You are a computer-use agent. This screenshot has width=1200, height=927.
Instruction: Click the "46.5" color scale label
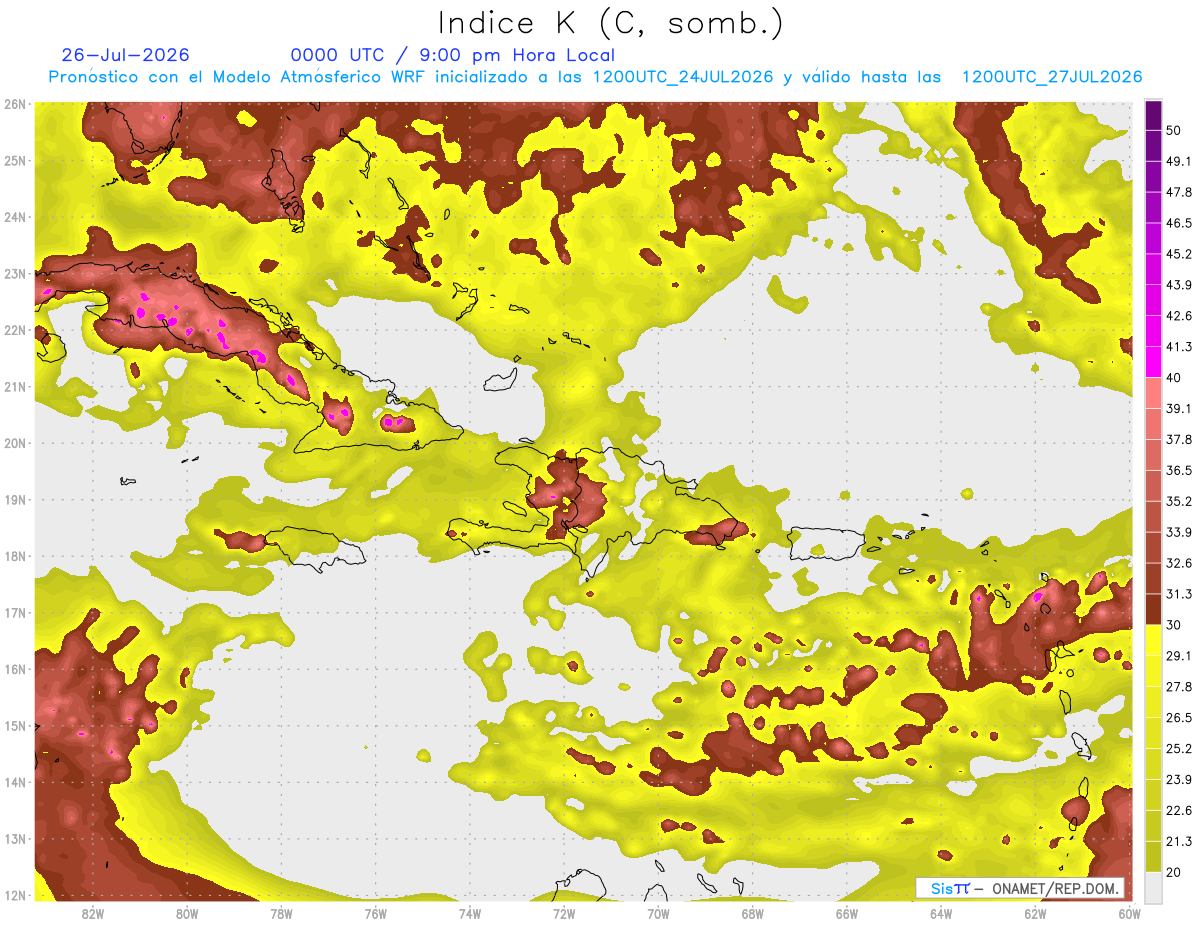(1179, 223)
